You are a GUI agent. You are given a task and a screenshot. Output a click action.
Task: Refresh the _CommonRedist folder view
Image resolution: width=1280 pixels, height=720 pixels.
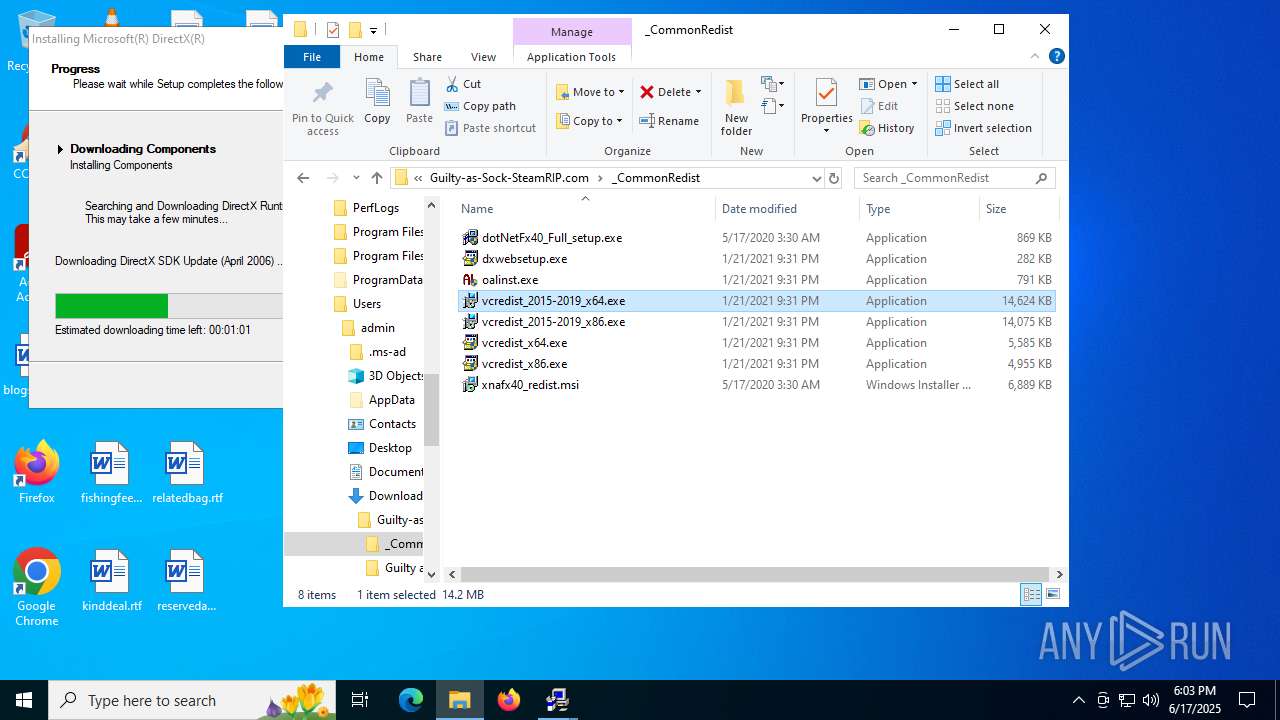(x=834, y=178)
